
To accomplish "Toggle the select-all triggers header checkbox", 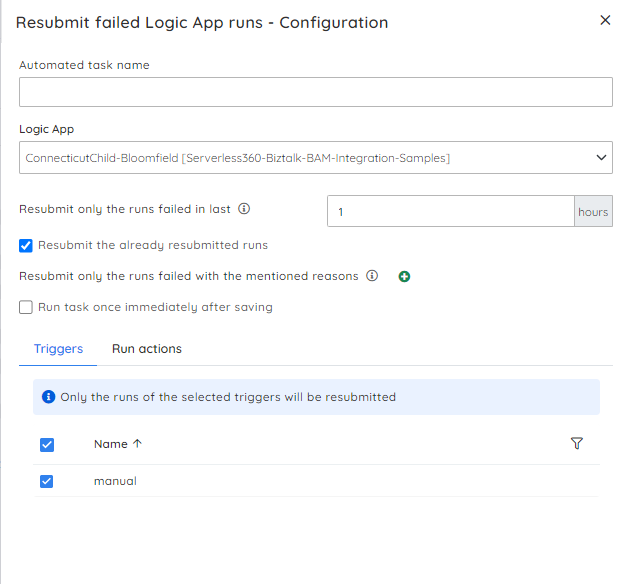I will click(x=47, y=444).
